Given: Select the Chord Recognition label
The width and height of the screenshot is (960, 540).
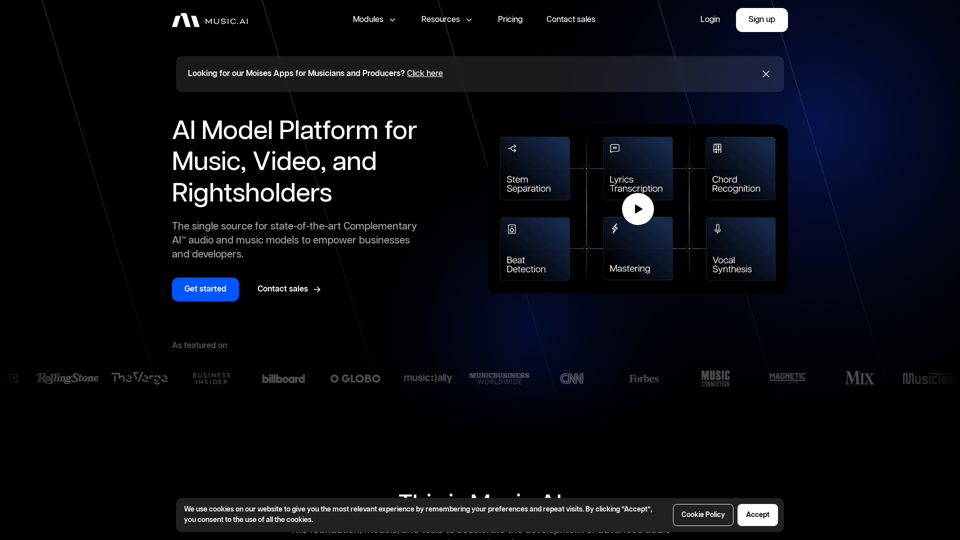Looking at the screenshot, I should point(736,184).
